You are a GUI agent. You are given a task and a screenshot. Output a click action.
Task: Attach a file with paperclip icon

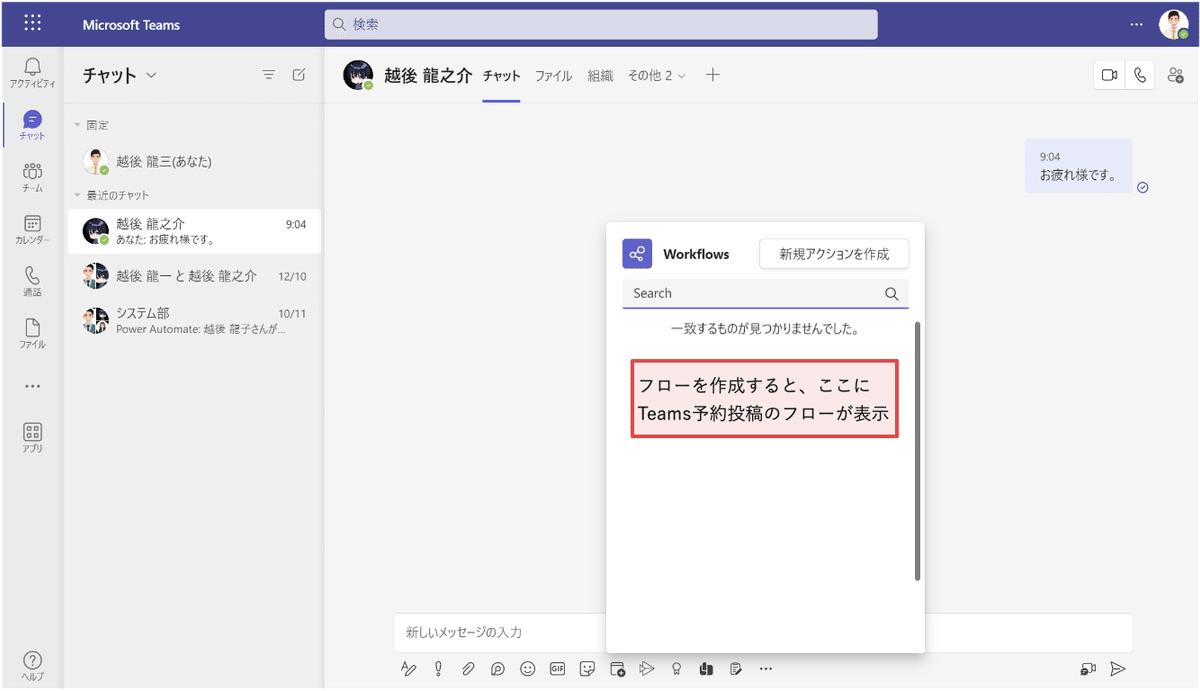click(x=467, y=669)
